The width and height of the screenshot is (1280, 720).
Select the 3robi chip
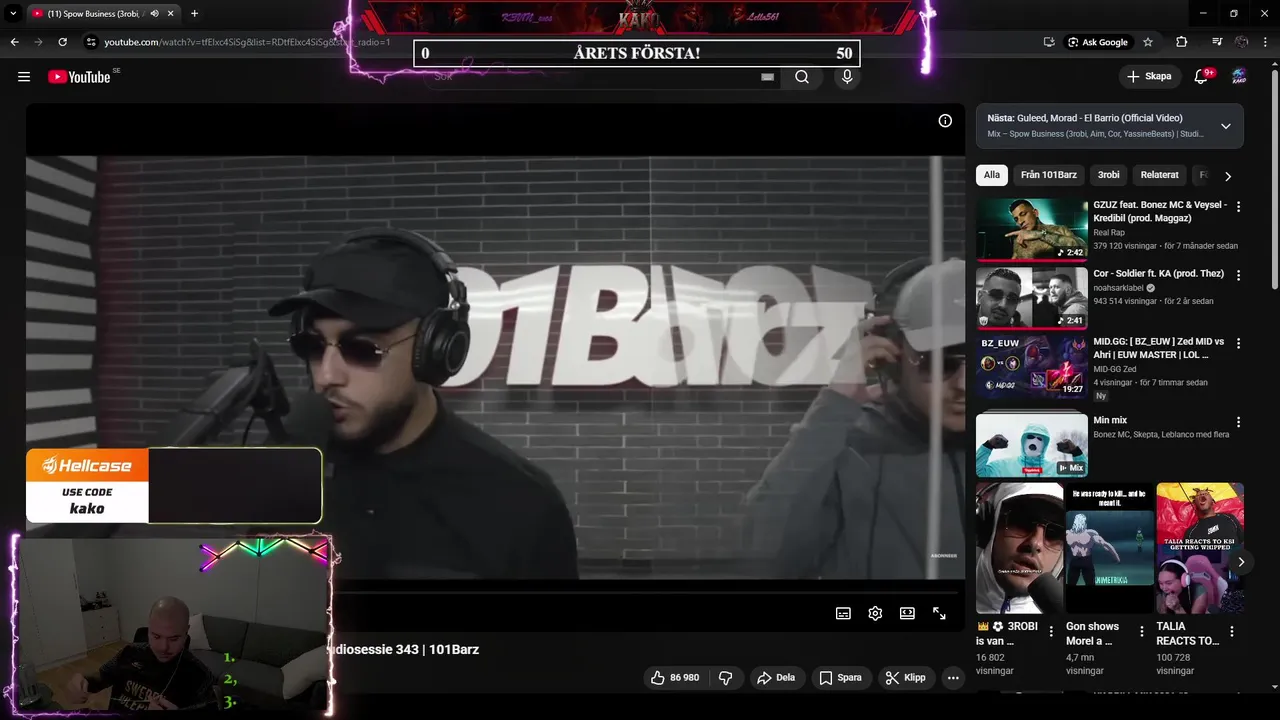1109,175
